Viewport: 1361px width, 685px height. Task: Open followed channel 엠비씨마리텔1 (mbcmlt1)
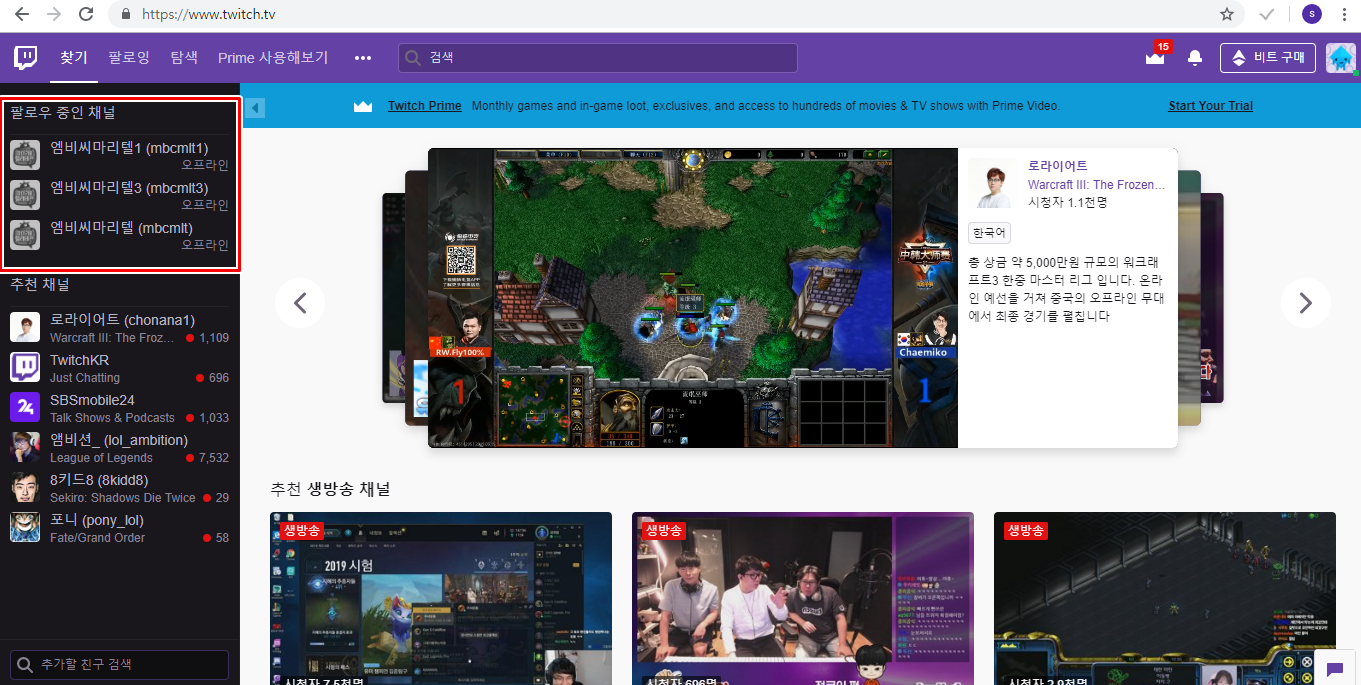[x=120, y=155]
